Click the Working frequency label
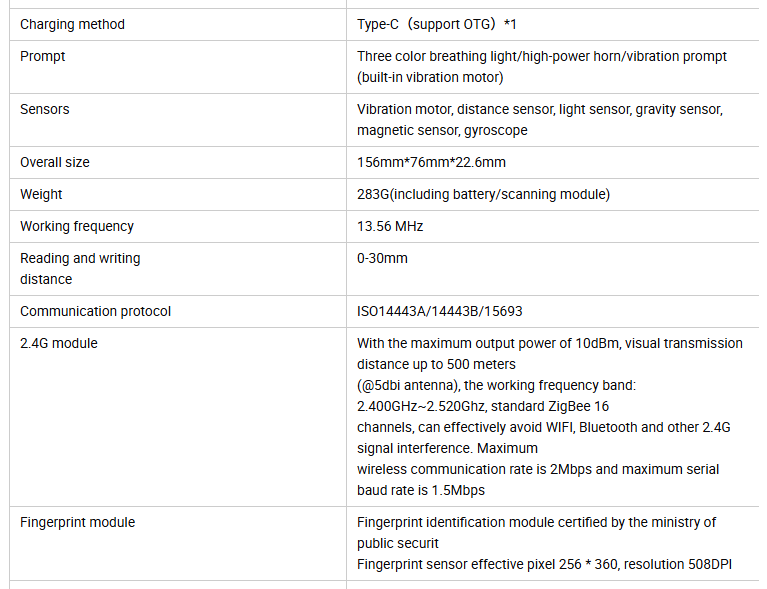This screenshot has width=767, height=589. pyautogui.click(x=77, y=227)
